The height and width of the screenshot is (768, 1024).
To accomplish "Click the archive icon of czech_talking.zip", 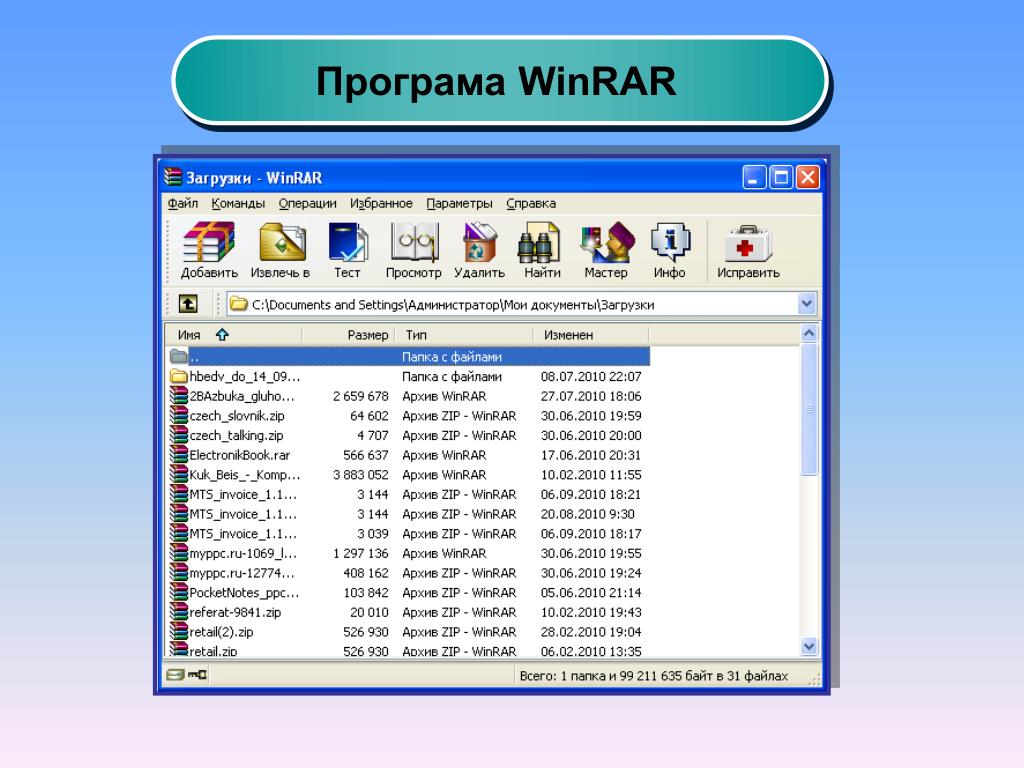I will click(178, 435).
